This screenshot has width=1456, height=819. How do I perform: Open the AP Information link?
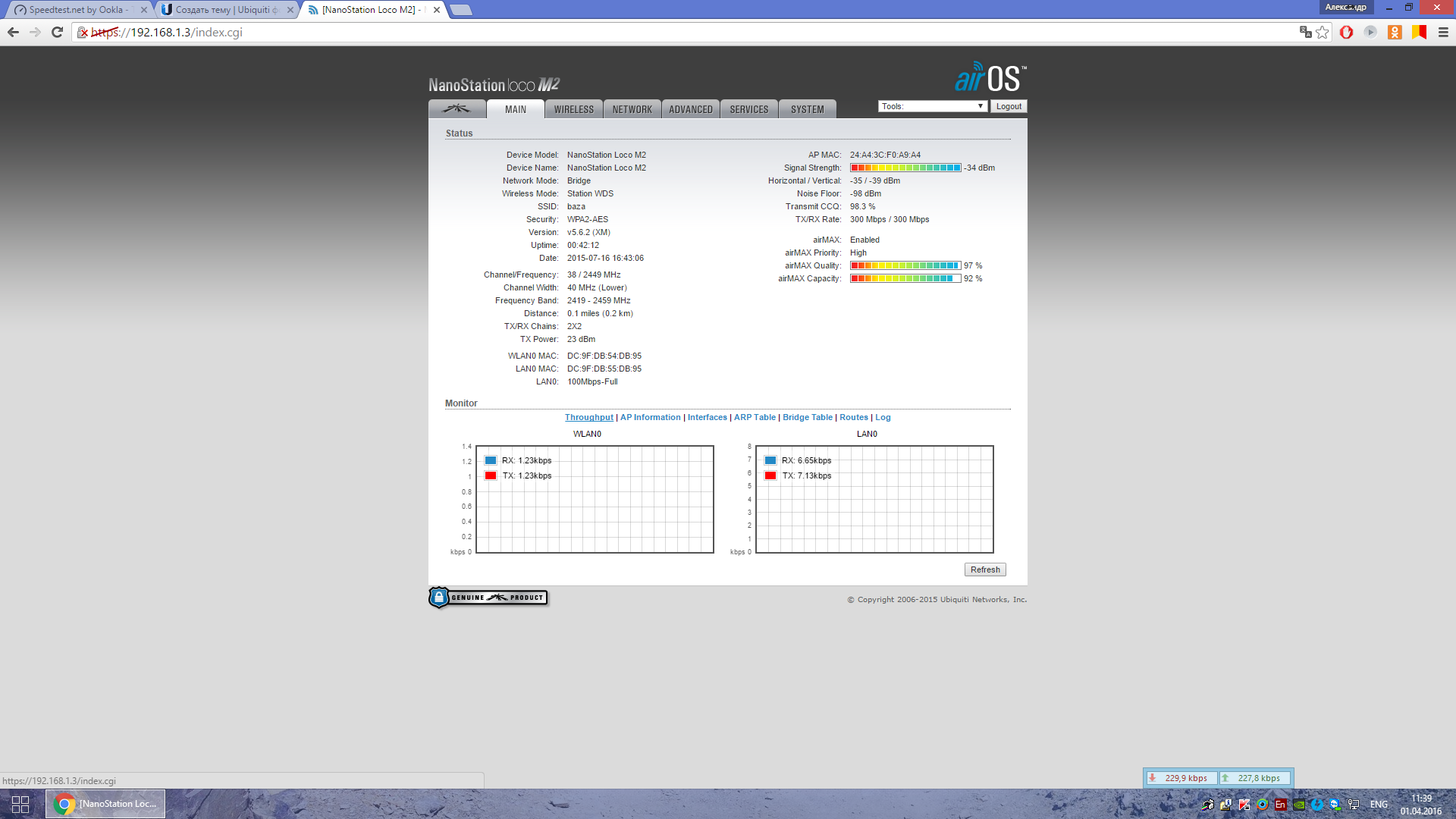(651, 417)
